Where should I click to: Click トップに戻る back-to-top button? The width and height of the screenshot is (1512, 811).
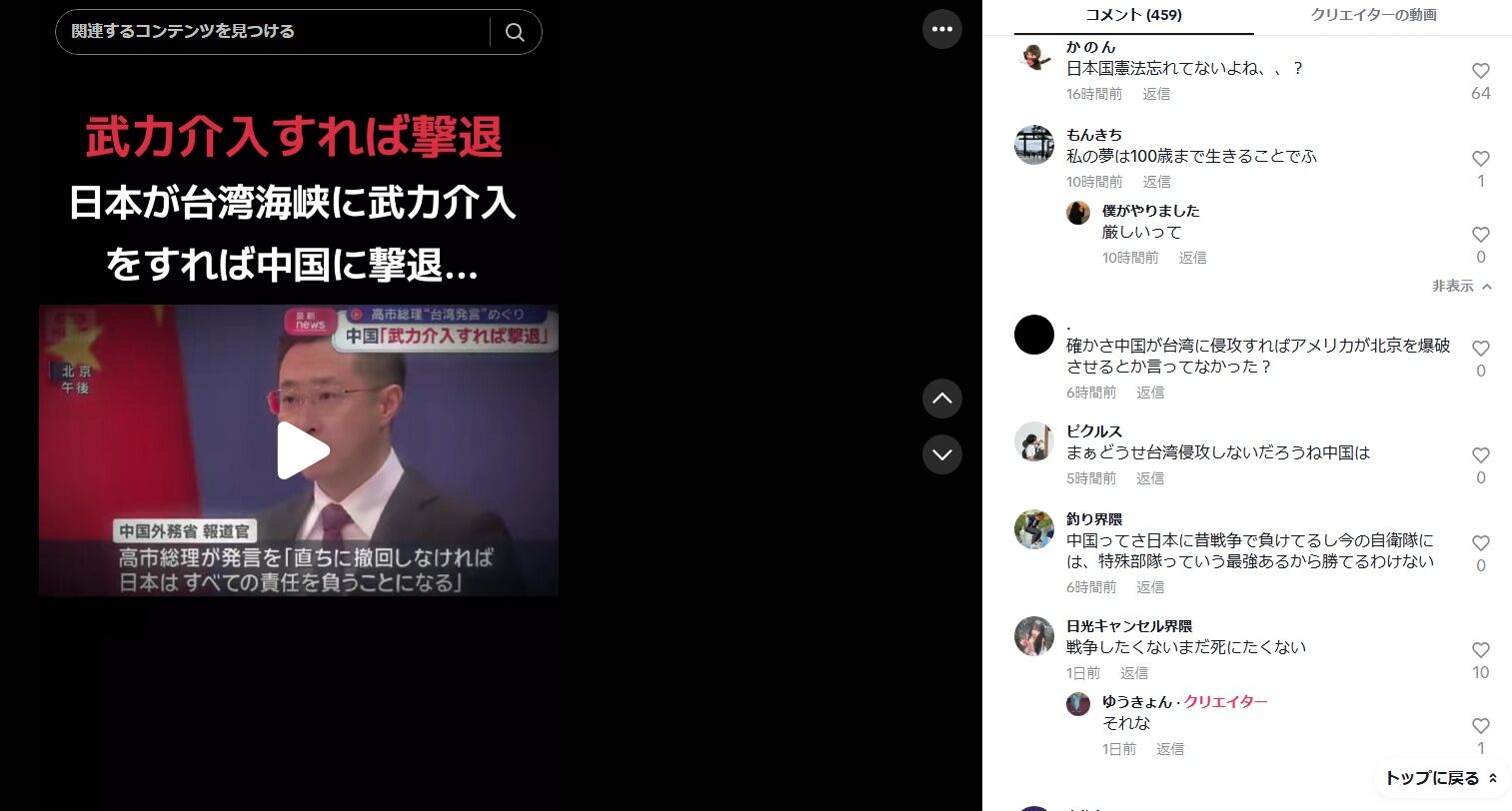(x=1441, y=778)
